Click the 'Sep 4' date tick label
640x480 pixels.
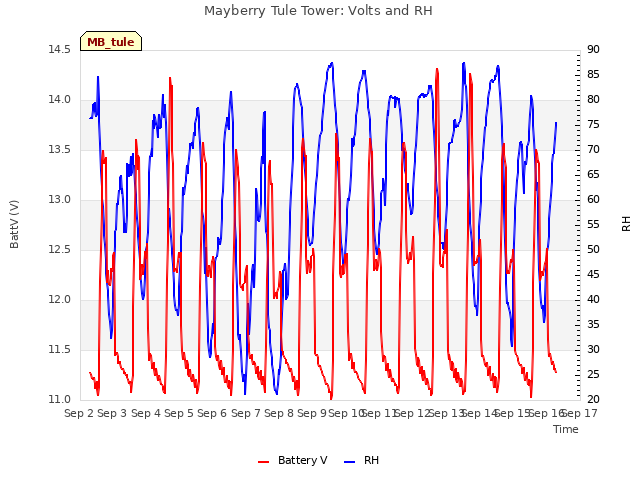point(146,413)
